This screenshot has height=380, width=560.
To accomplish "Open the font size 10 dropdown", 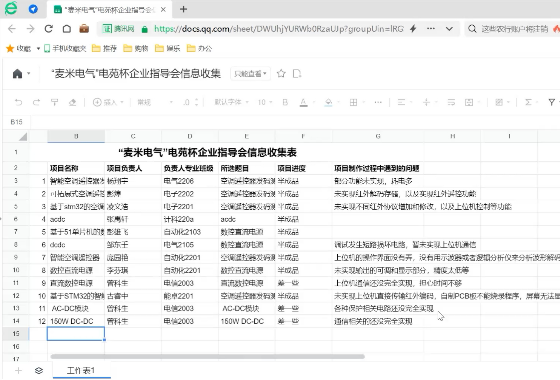I will (265, 102).
